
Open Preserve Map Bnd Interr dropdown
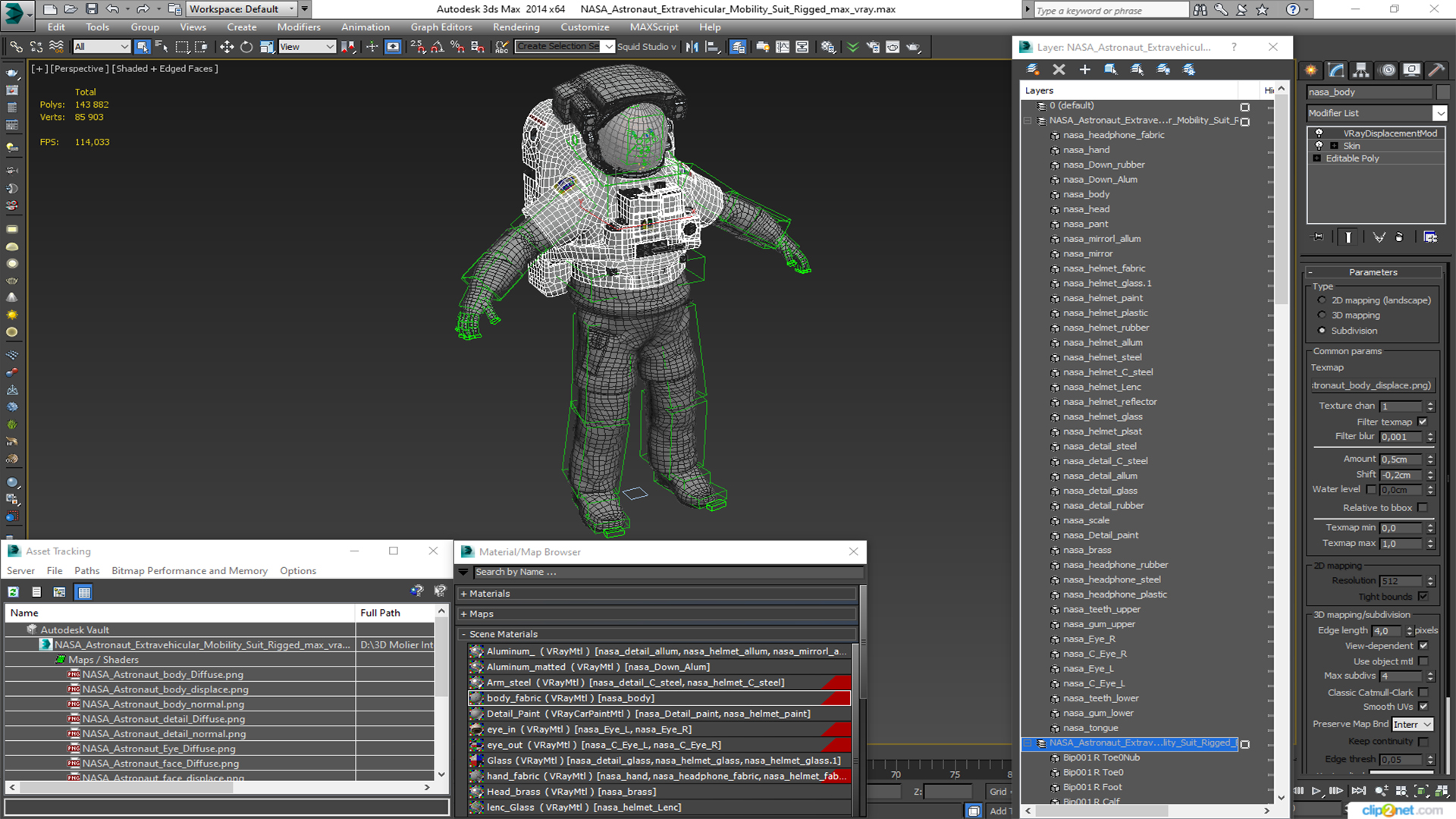(1412, 725)
